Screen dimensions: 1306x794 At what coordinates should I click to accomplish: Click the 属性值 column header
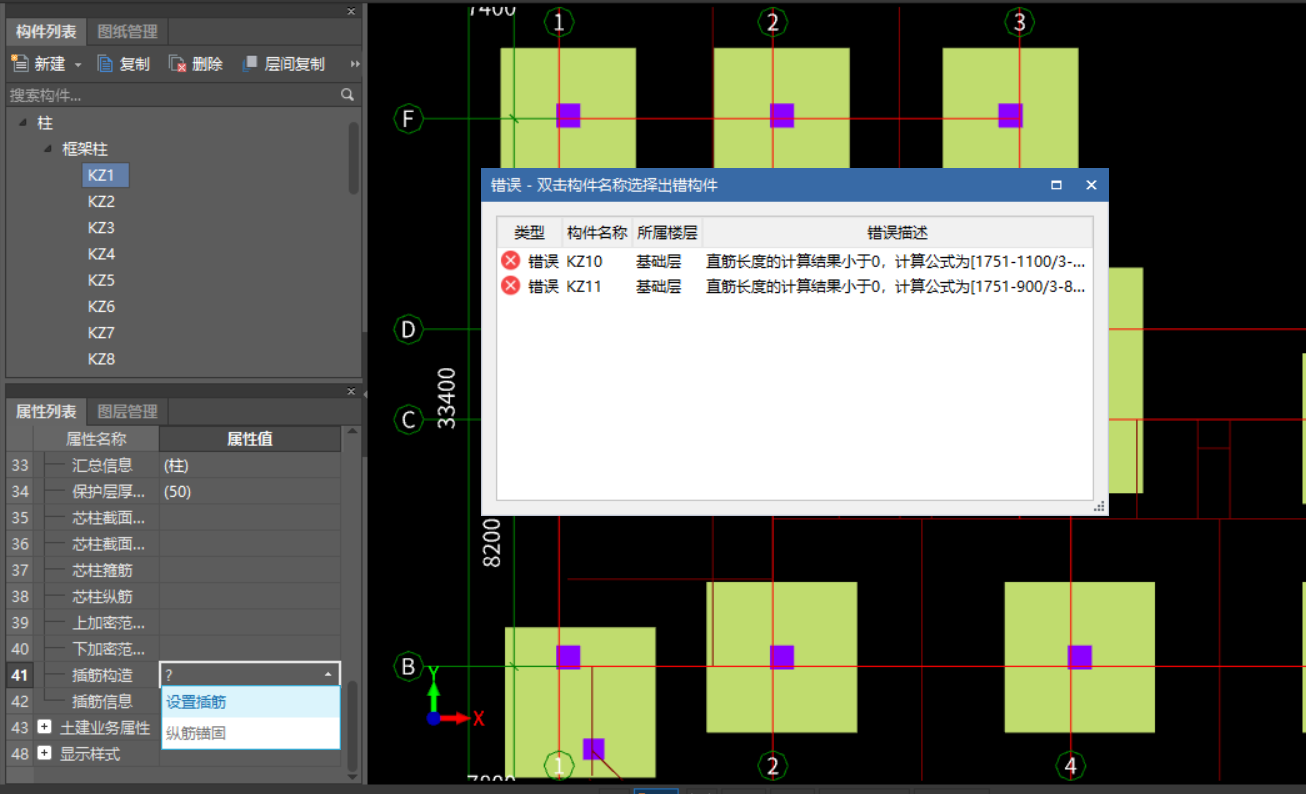[250, 438]
